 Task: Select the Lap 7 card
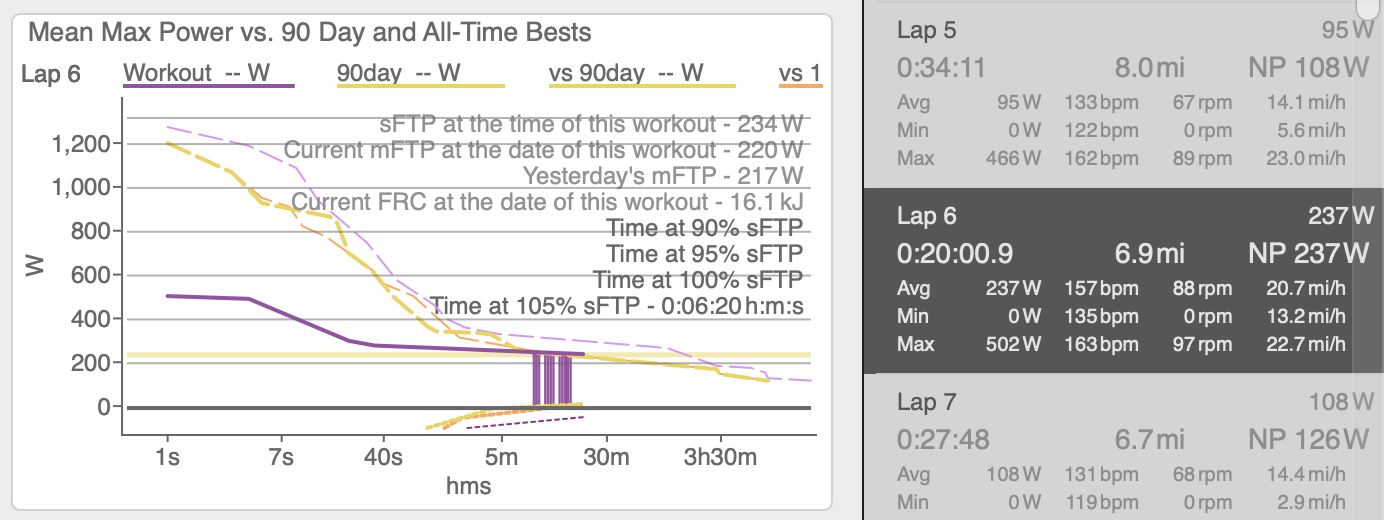pyautogui.click(x=1118, y=447)
